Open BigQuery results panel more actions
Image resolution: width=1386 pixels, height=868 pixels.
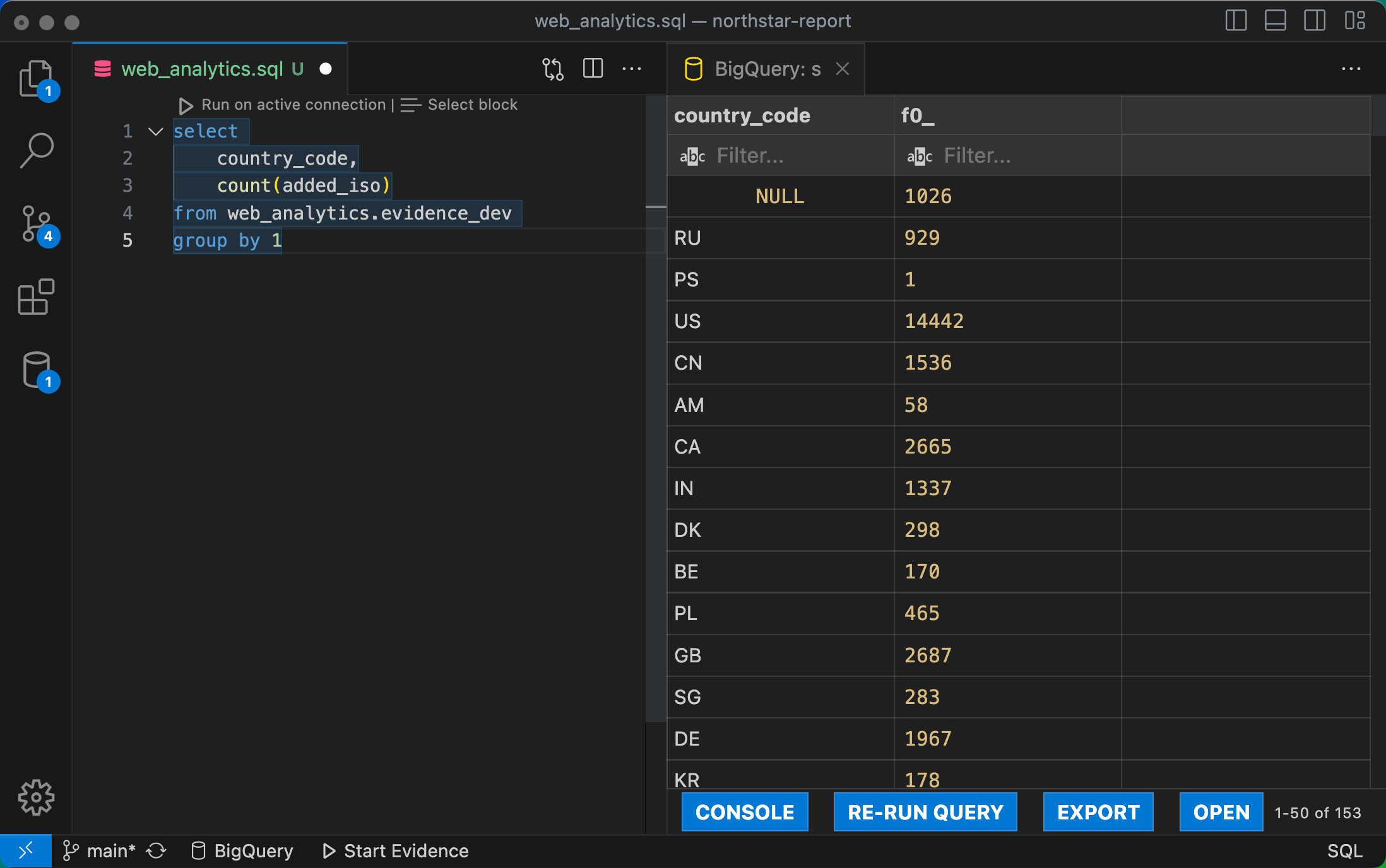tap(1351, 69)
